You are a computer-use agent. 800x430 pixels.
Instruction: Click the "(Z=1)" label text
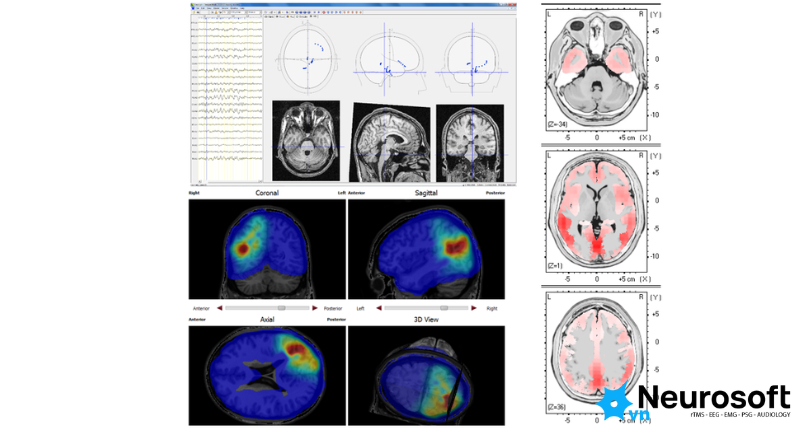(x=556, y=266)
